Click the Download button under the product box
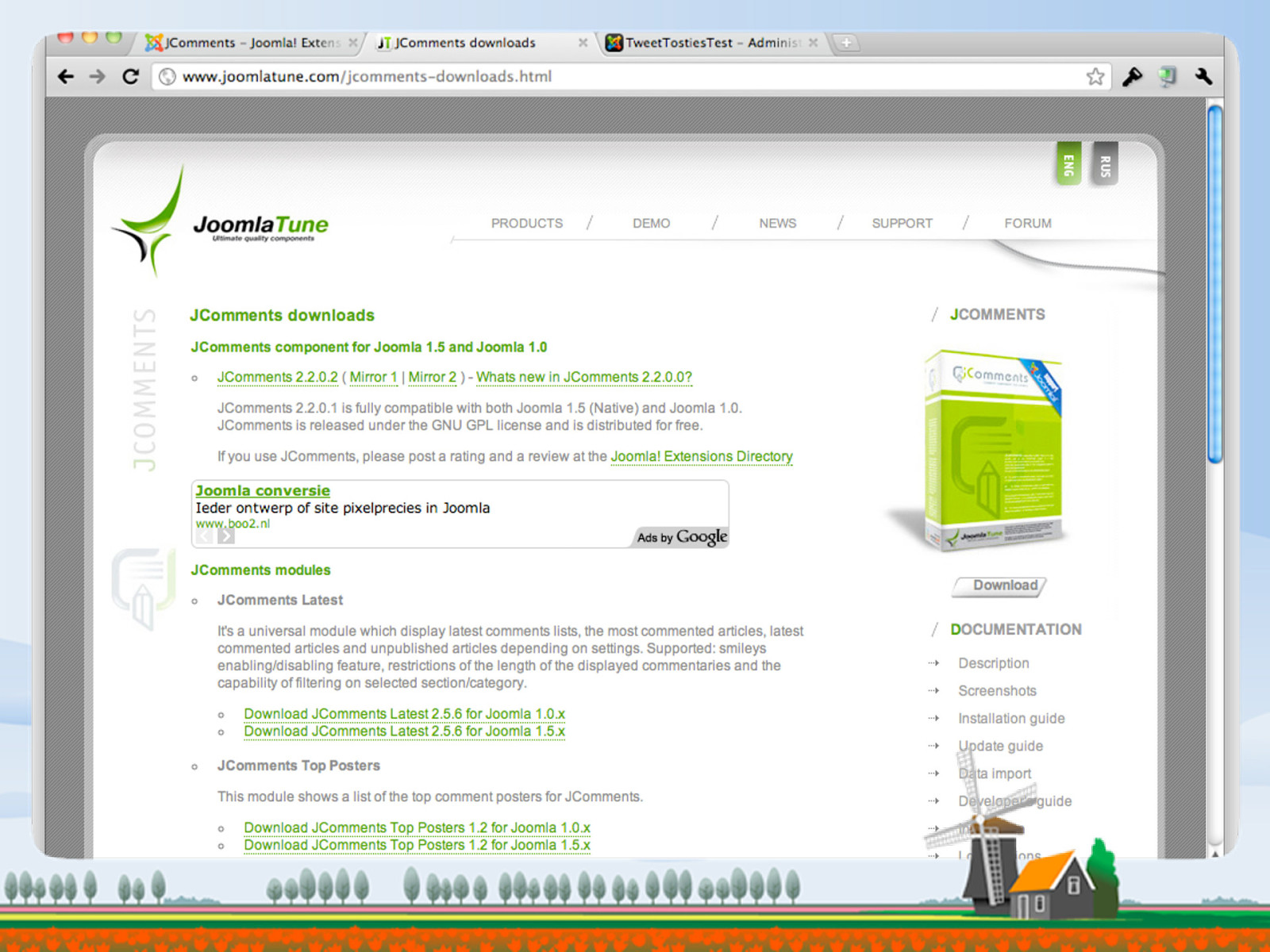 tap(1000, 585)
